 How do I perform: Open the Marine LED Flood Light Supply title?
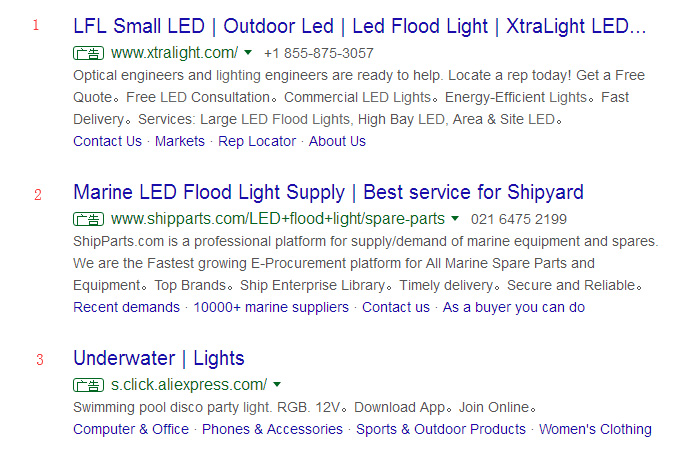(x=328, y=192)
